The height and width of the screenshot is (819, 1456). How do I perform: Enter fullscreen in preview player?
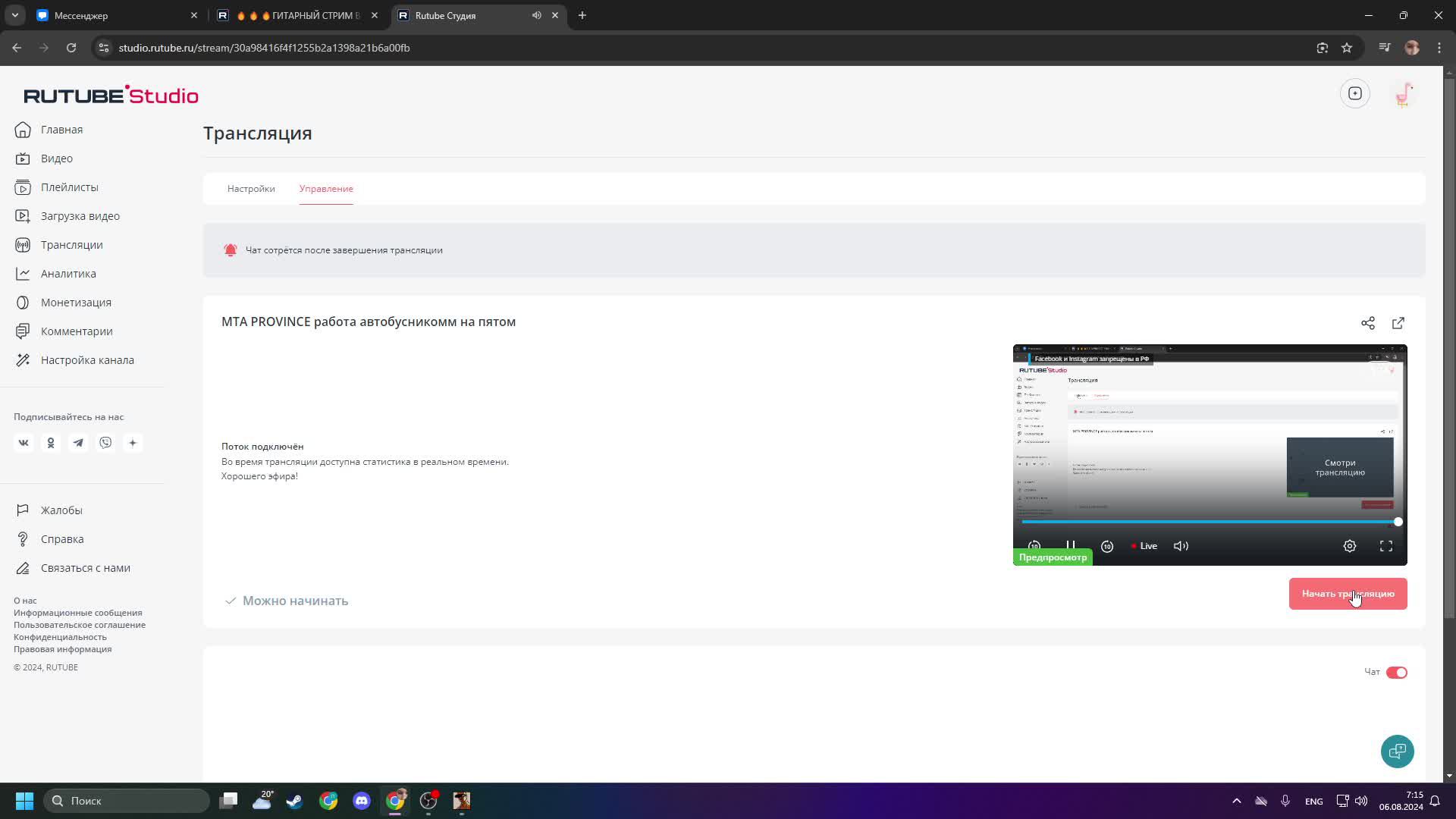pyautogui.click(x=1385, y=546)
